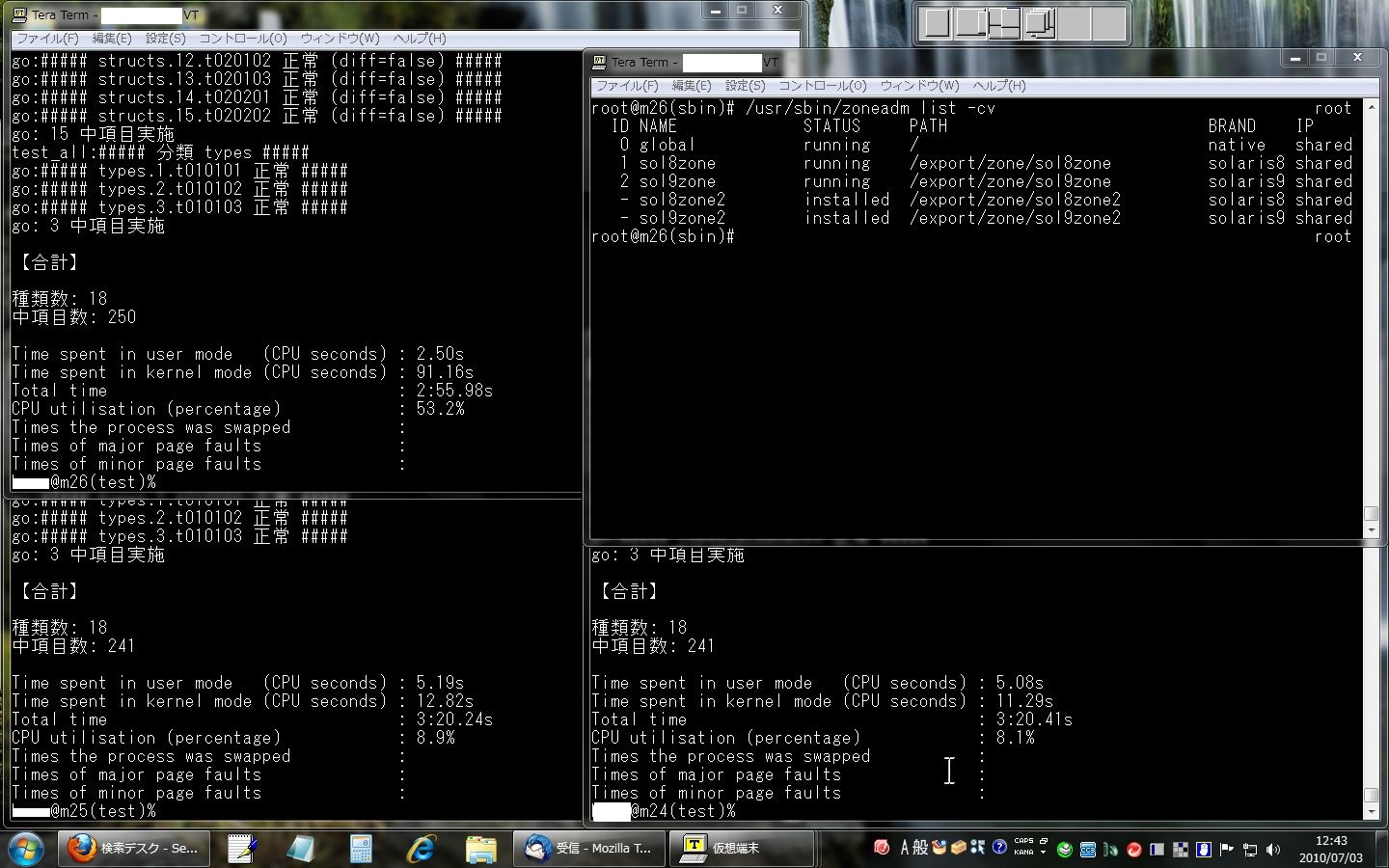Screen dimensions: 1389x868
Task: Toggle CAPS lock indicator in language bar
Action: click(x=1023, y=841)
